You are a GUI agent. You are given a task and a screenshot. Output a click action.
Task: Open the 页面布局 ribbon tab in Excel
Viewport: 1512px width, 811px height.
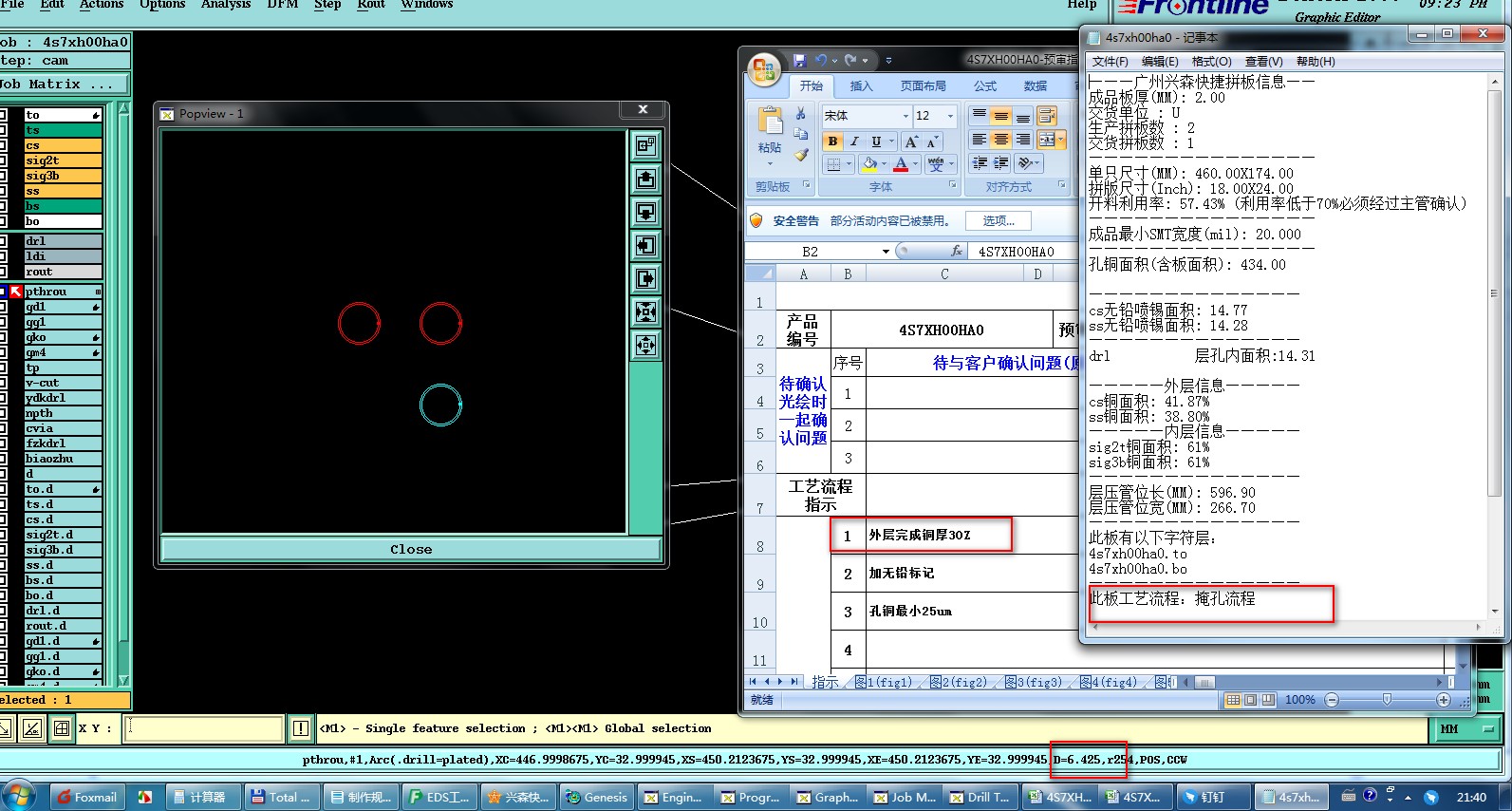click(924, 86)
